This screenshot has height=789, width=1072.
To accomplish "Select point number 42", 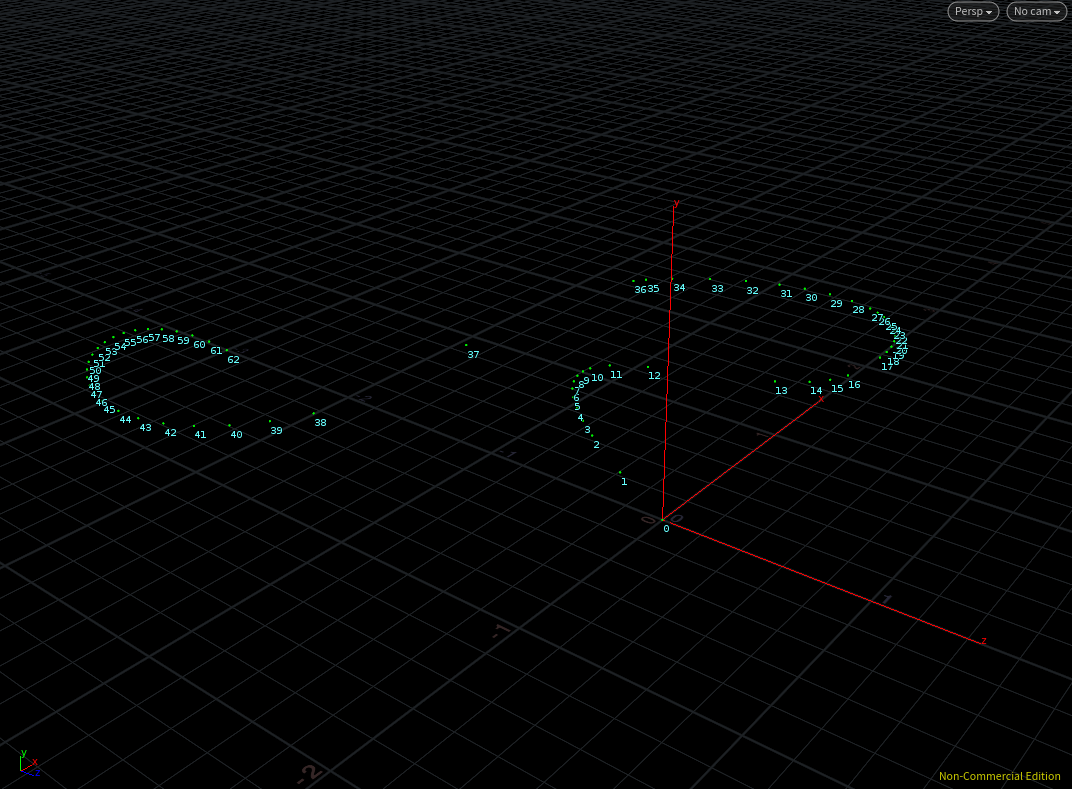I will point(170,432).
